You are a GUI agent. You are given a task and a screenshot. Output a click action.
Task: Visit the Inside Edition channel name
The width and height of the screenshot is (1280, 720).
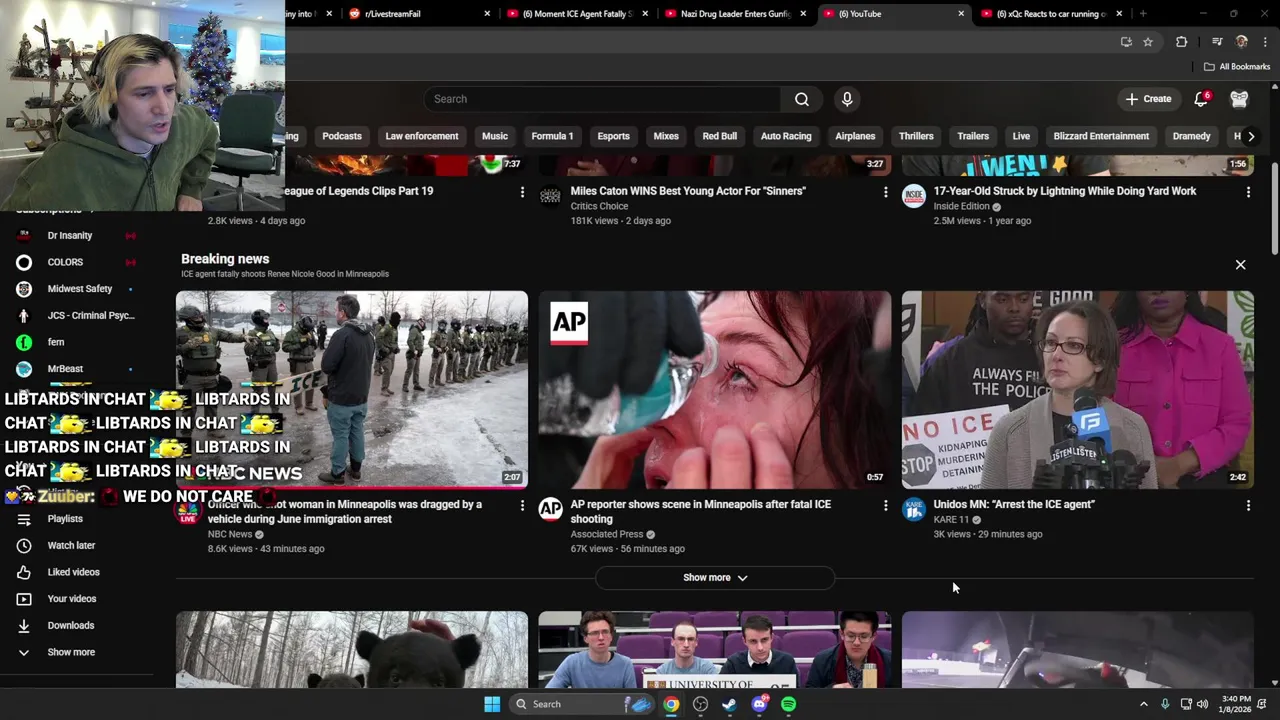tap(961, 206)
